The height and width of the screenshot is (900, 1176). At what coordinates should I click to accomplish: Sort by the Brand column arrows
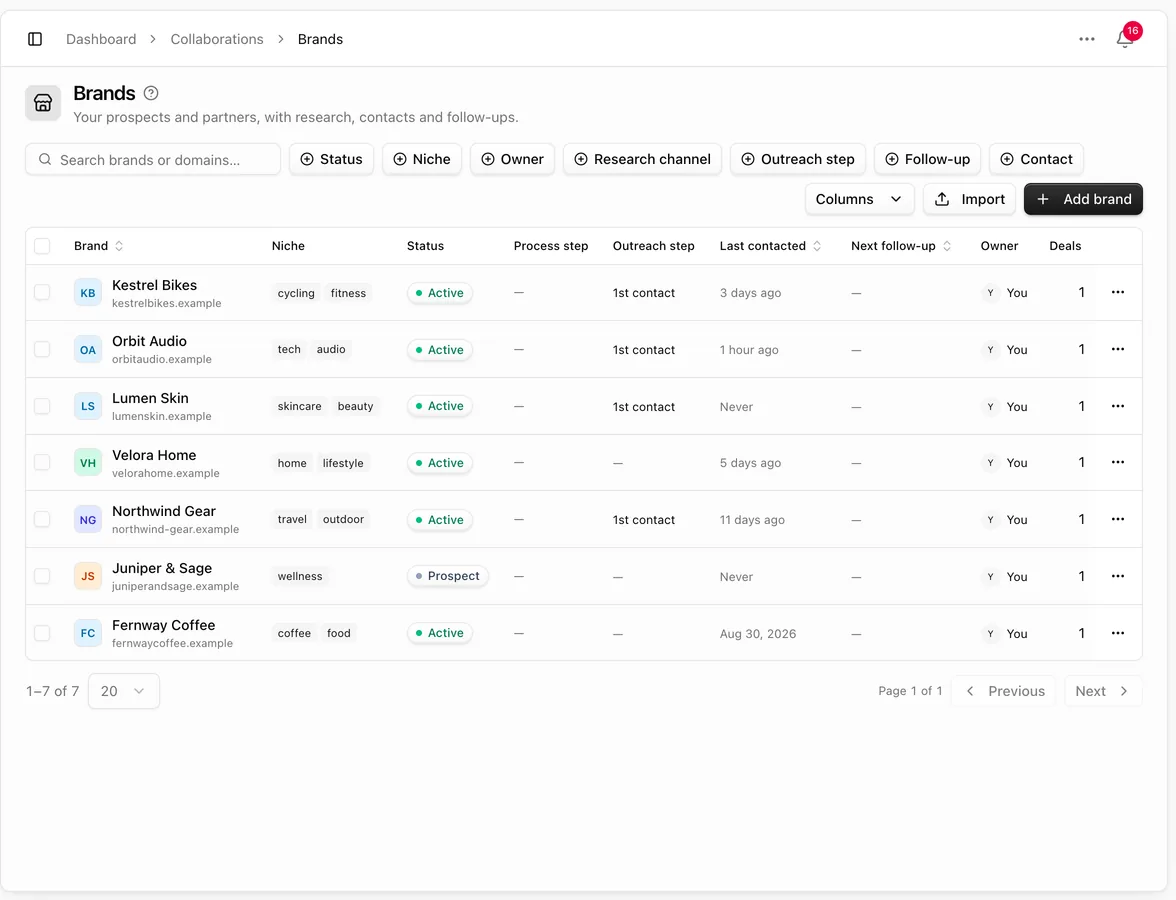[118, 246]
